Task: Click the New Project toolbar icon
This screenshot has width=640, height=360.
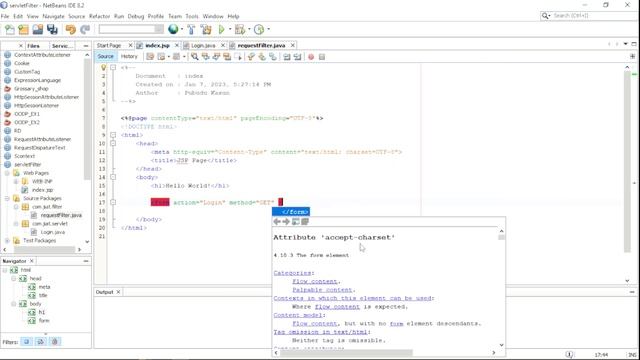Action: pyautogui.click(x=24, y=29)
